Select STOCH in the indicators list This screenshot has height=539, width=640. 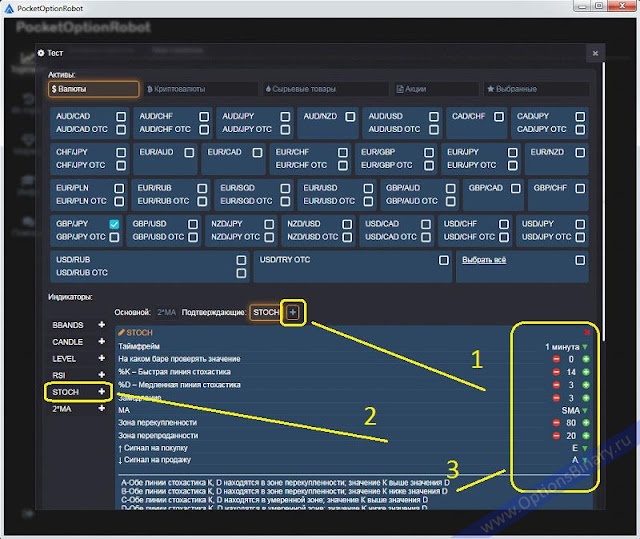(65, 392)
